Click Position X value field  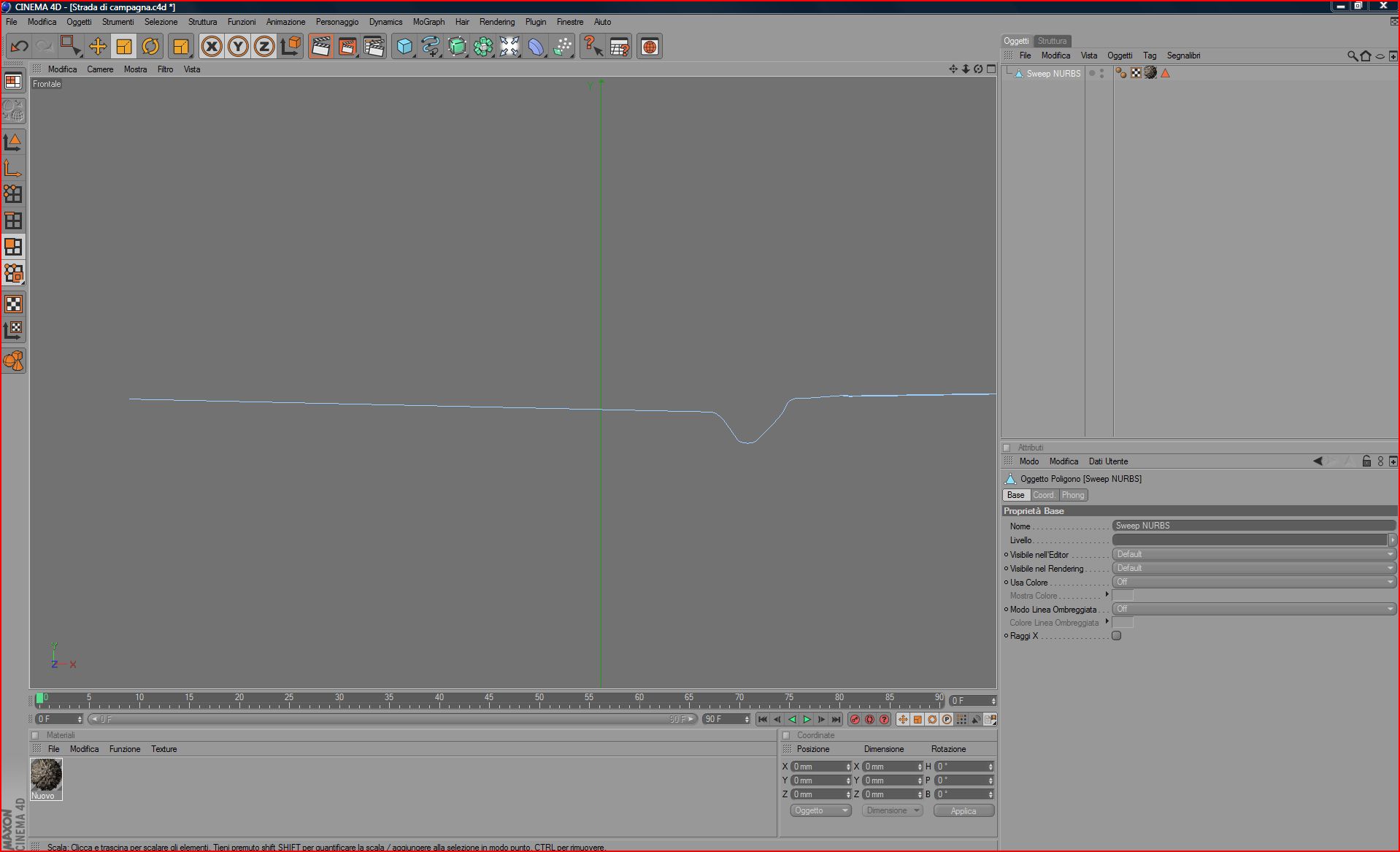point(820,767)
